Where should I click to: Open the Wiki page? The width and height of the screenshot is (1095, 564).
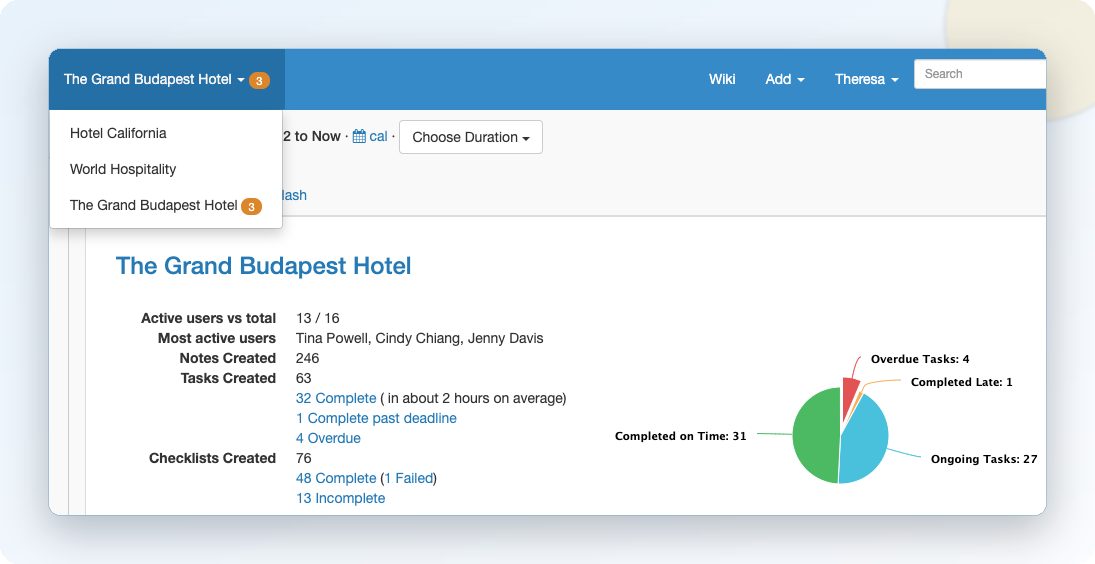[x=721, y=80]
